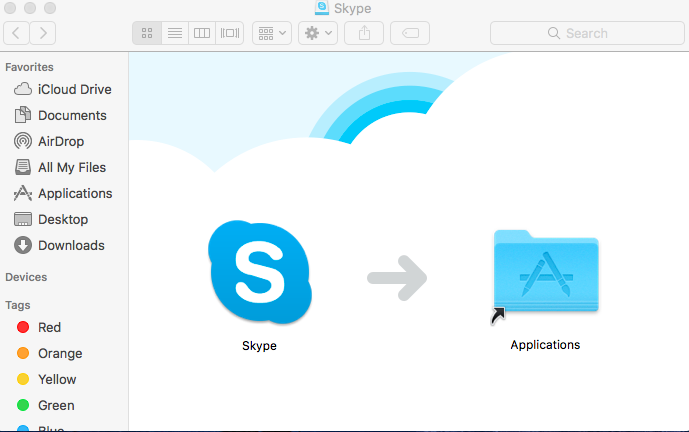Click the Share toolbar button
Viewport: 689px width, 432px height.
click(x=364, y=33)
